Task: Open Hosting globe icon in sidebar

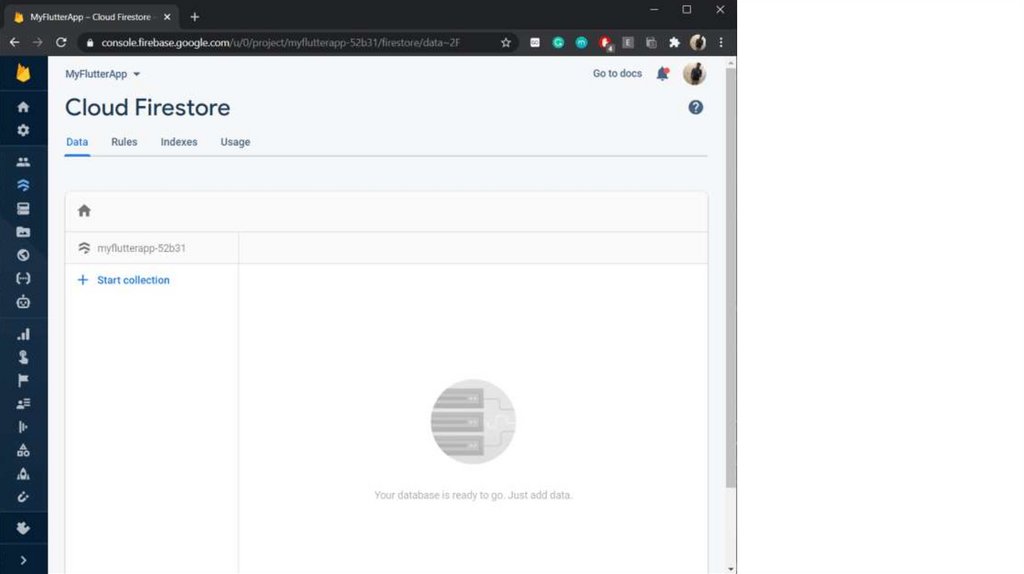Action: click(x=24, y=255)
